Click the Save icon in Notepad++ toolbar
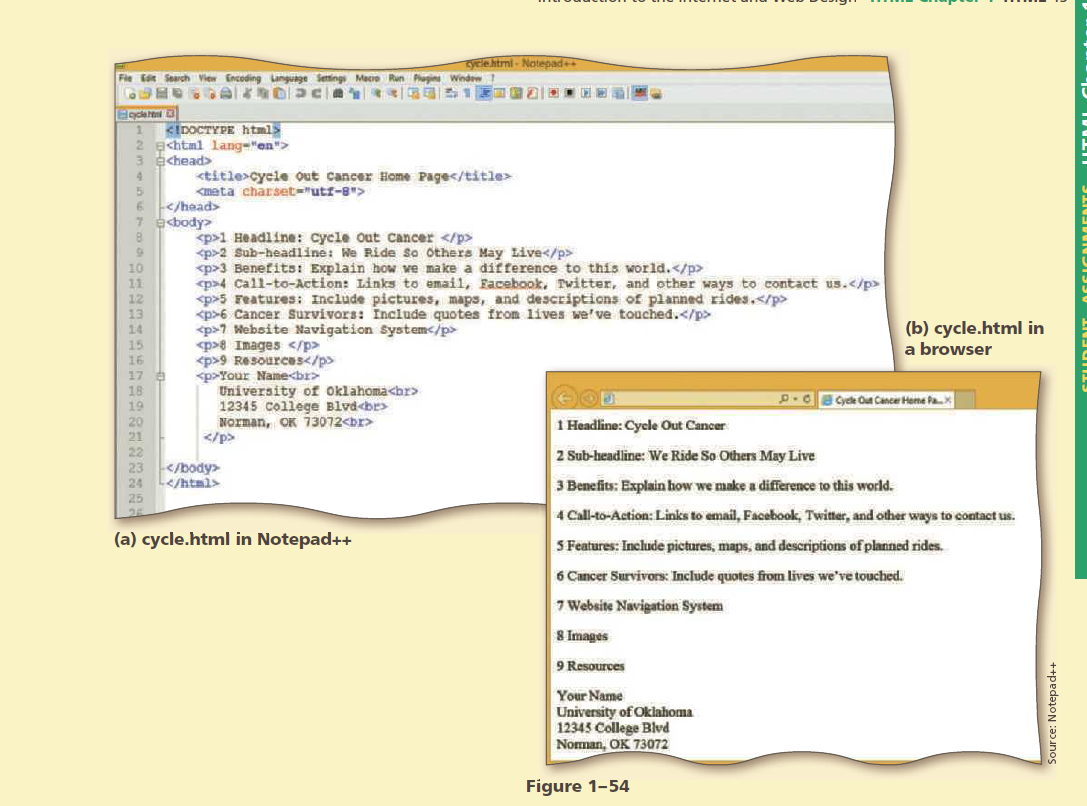 162,93
